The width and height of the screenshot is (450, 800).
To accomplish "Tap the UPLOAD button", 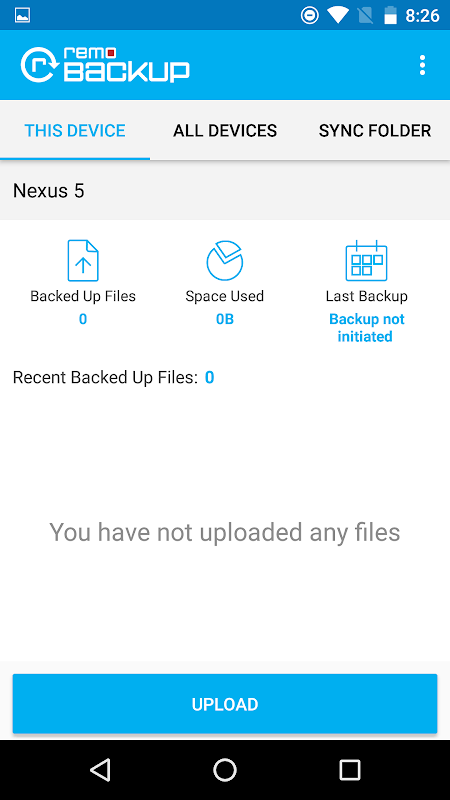I will [x=224, y=704].
